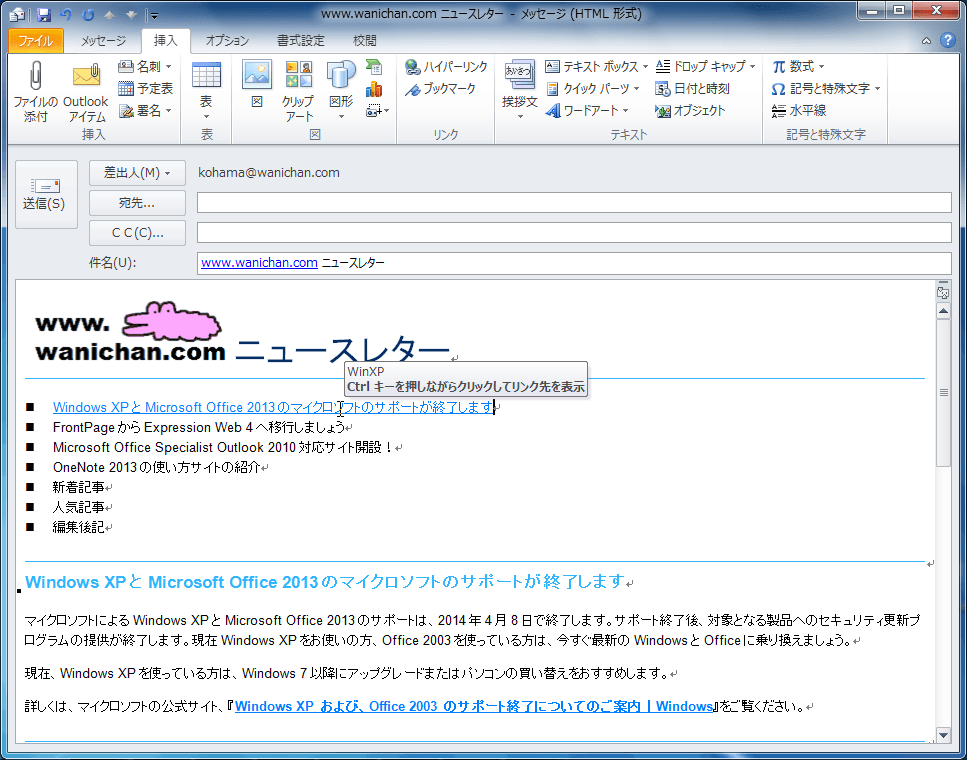Open the Greeting (挨拶文) menu
The height and width of the screenshot is (760, 967).
(x=520, y=91)
